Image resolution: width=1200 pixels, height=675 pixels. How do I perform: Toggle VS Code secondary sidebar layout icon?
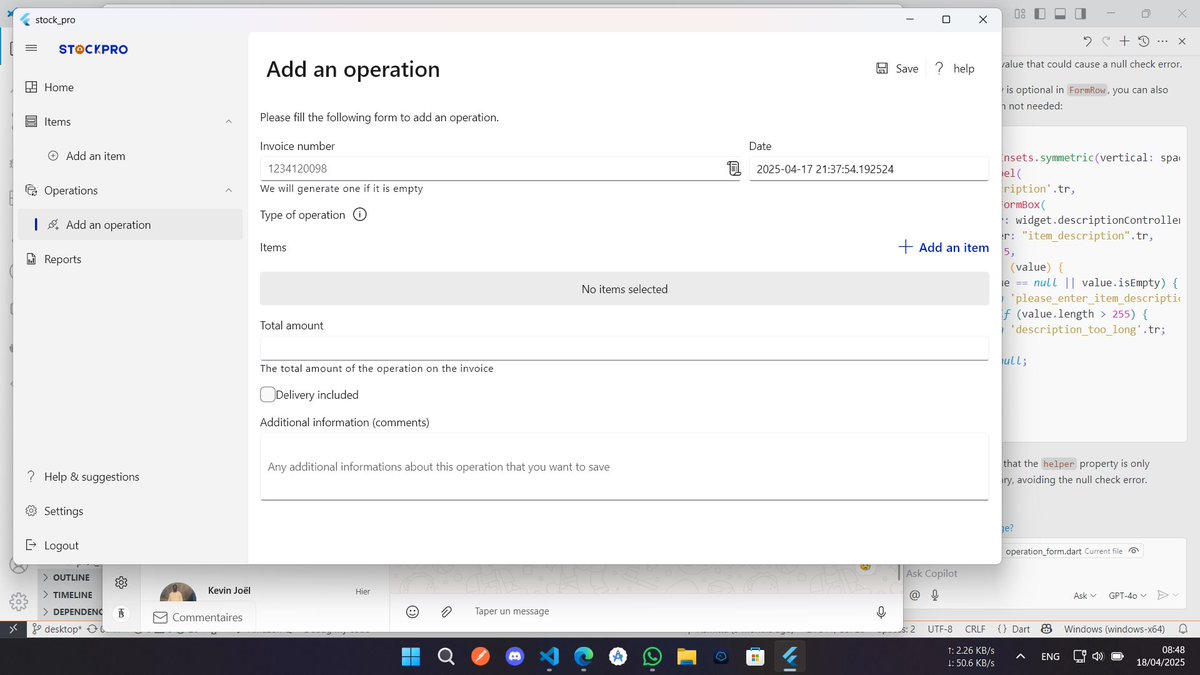point(1080,14)
